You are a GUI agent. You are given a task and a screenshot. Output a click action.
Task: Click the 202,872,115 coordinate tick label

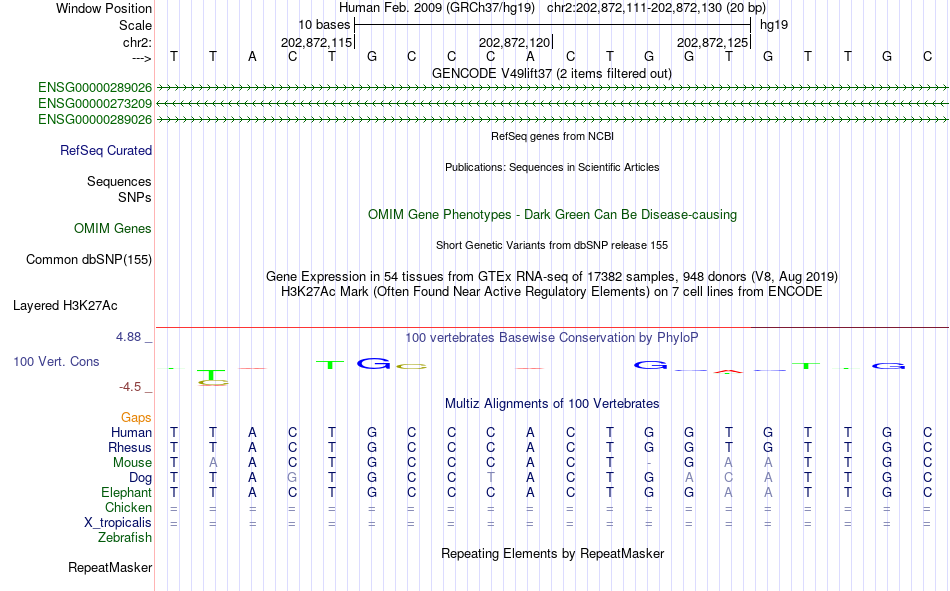(x=316, y=42)
